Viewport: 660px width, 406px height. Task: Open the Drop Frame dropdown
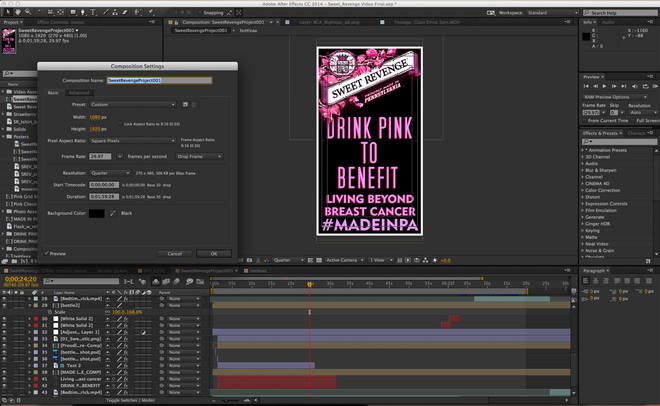pos(199,157)
